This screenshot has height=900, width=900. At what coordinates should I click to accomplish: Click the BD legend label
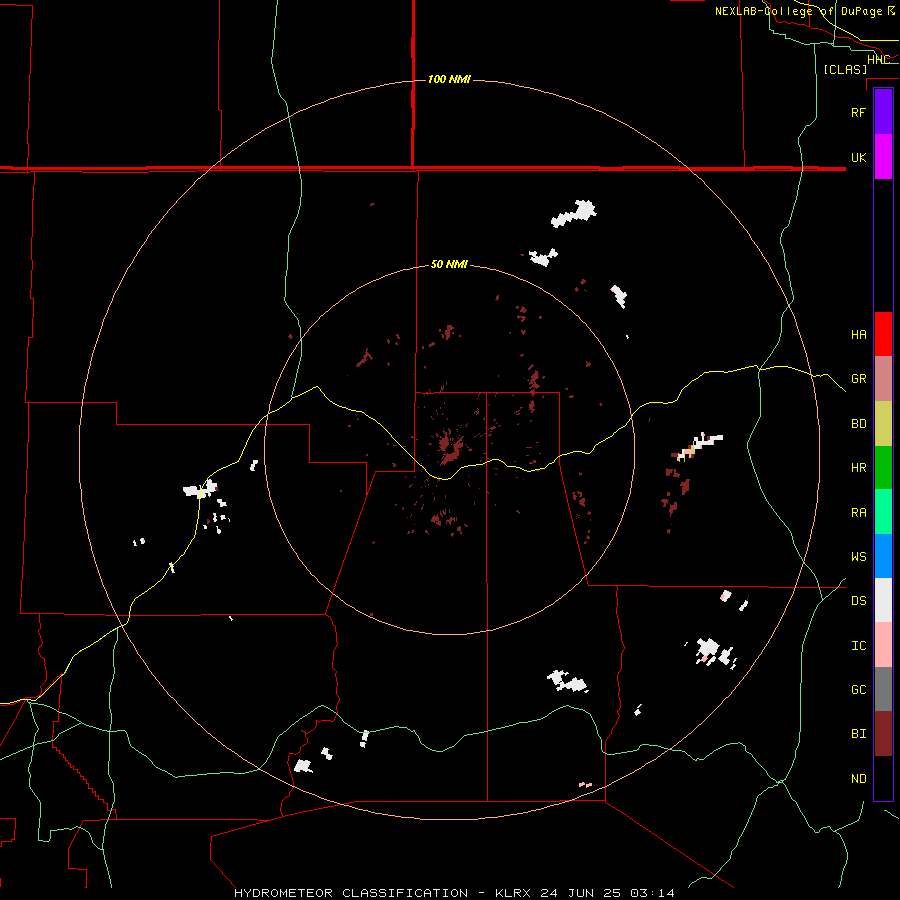pyautogui.click(x=858, y=424)
